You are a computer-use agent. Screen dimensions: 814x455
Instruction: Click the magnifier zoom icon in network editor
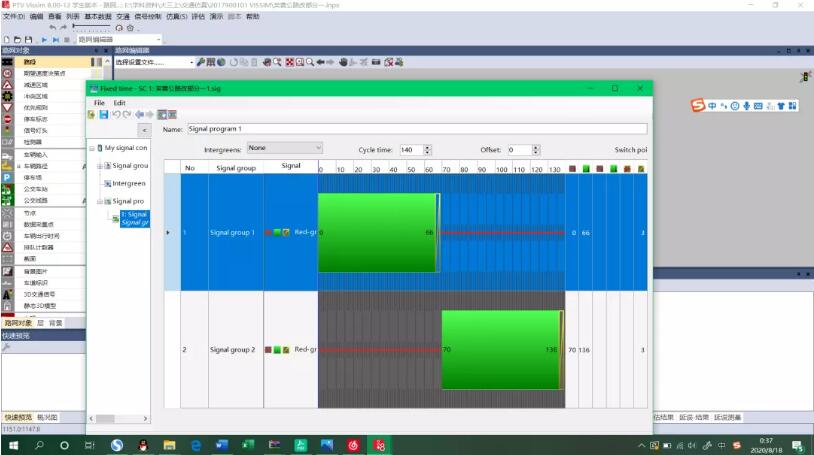pyautogui.click(x=310, y=62)
